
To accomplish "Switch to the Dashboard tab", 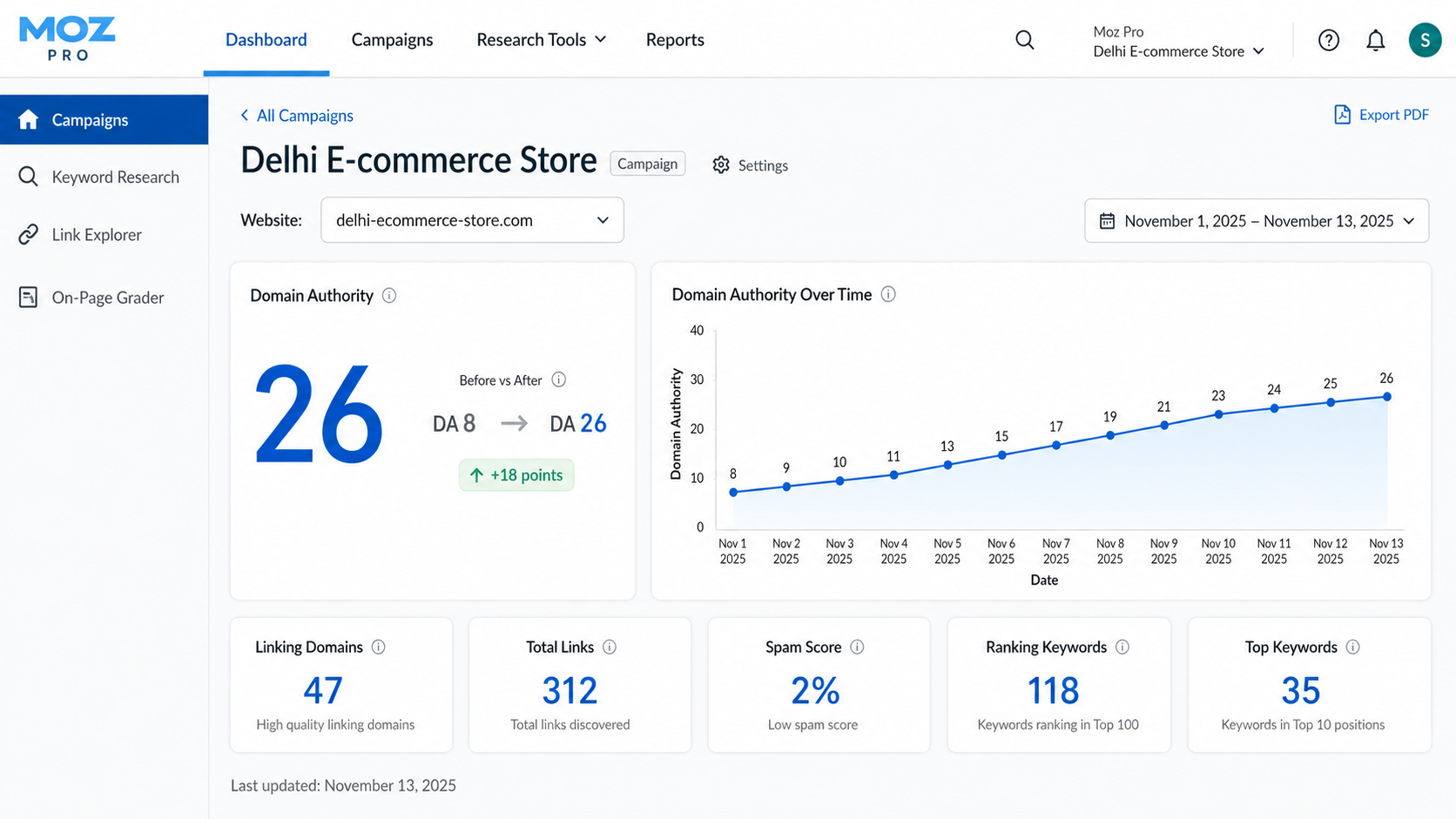I will 266,40.
